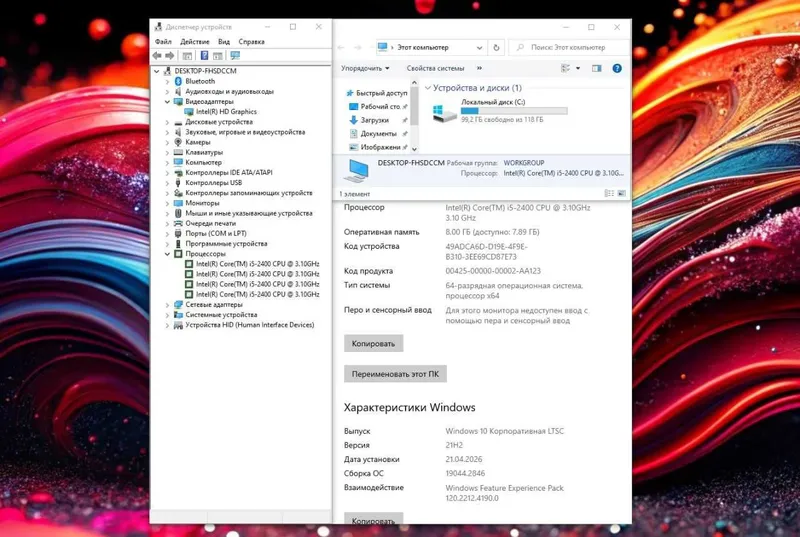The width and height of the screenshot is (800, 537).
Task: Click the Explorer back navigation arrow
Action: coord(341,47)
